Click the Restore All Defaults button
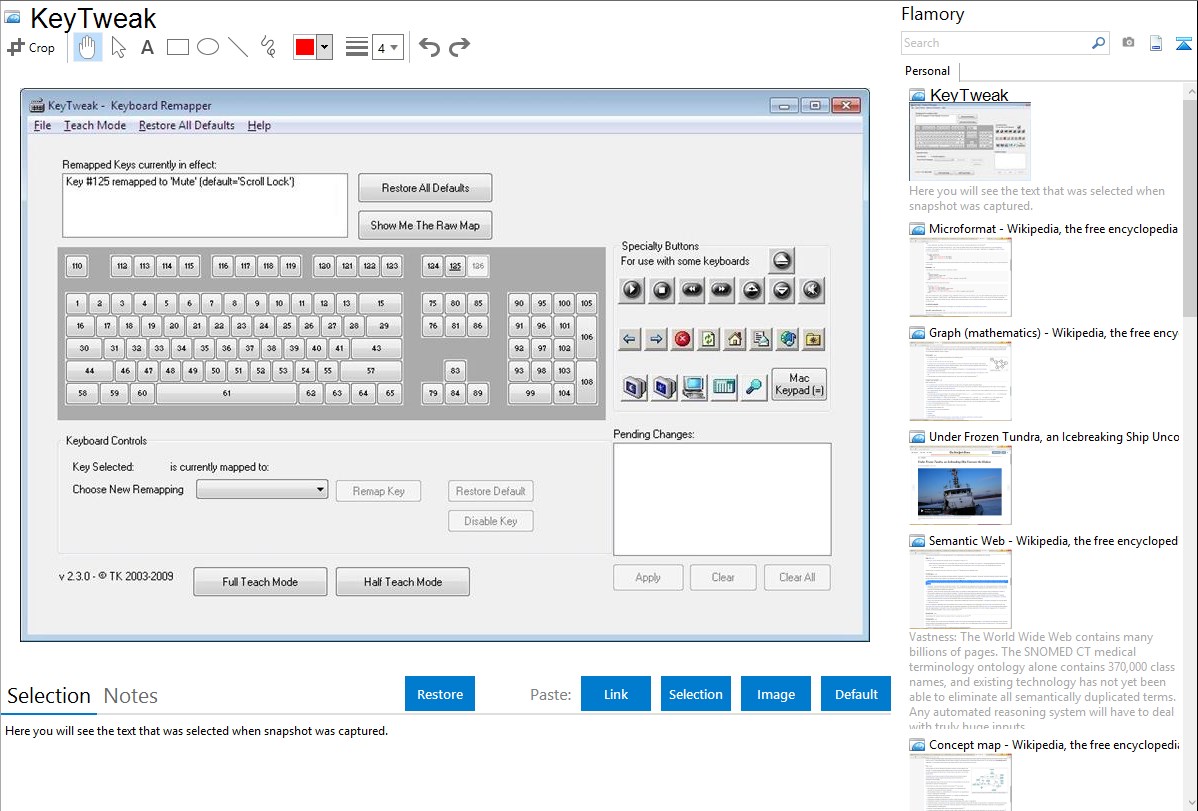Image resolution: width=1198 pixels, height=811 pixels. coord(426,188)
